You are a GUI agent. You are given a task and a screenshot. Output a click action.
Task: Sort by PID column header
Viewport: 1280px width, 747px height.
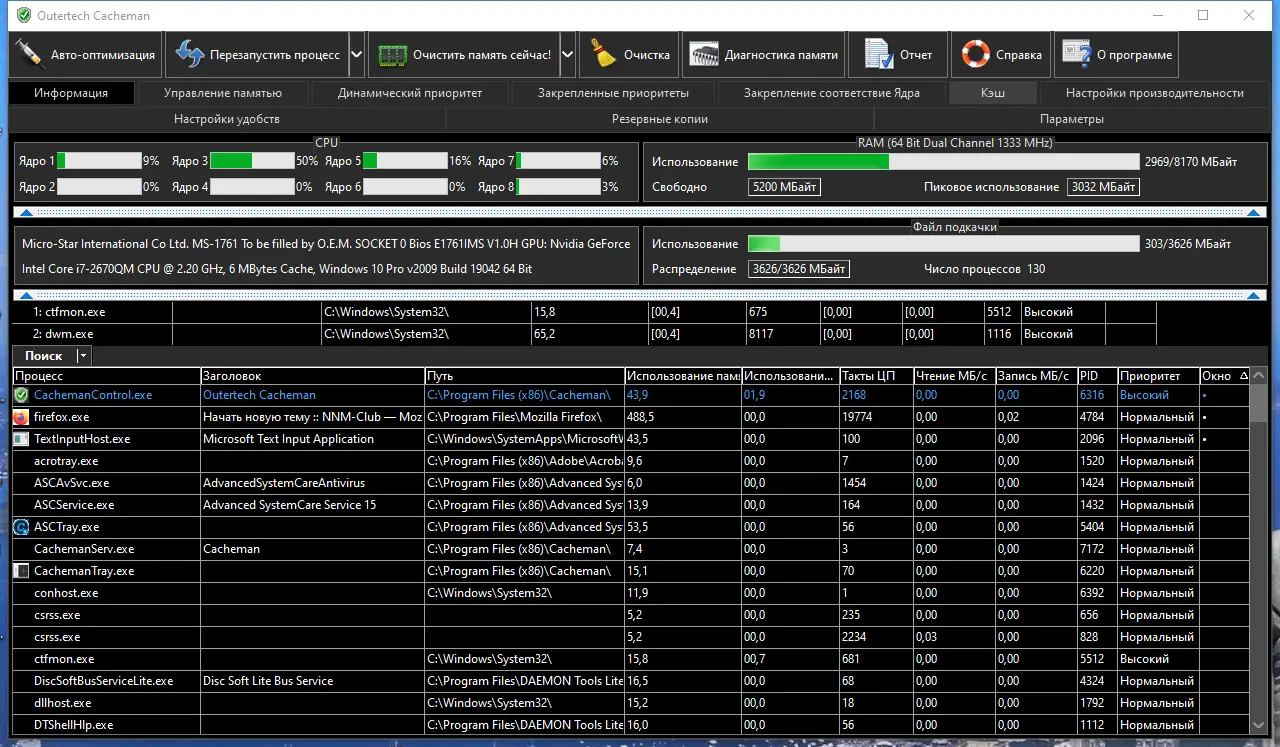point(1097,376)
